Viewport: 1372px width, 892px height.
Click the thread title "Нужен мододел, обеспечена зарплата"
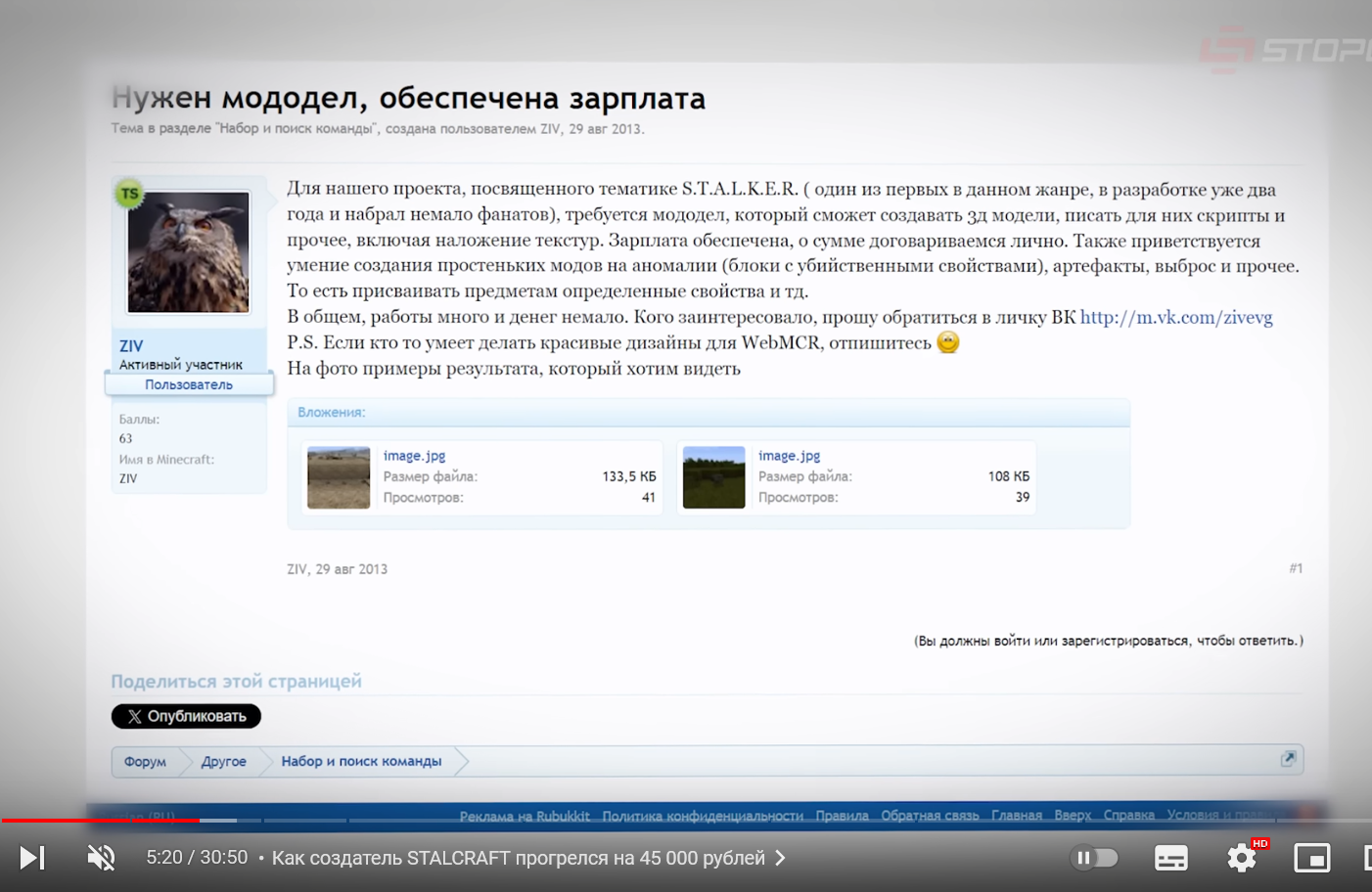[x=408, y=98]
